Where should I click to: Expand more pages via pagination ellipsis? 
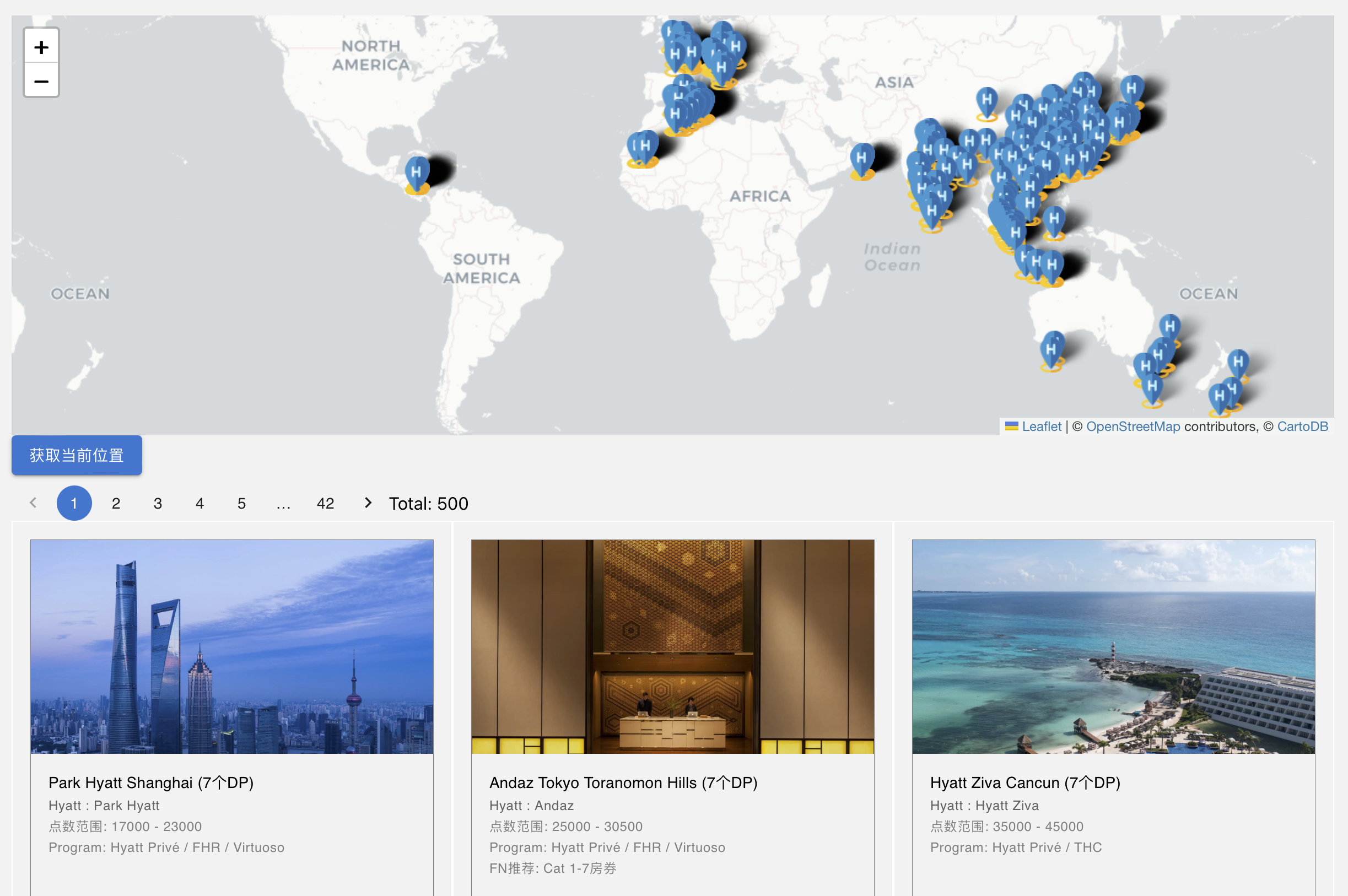[283, 504]
